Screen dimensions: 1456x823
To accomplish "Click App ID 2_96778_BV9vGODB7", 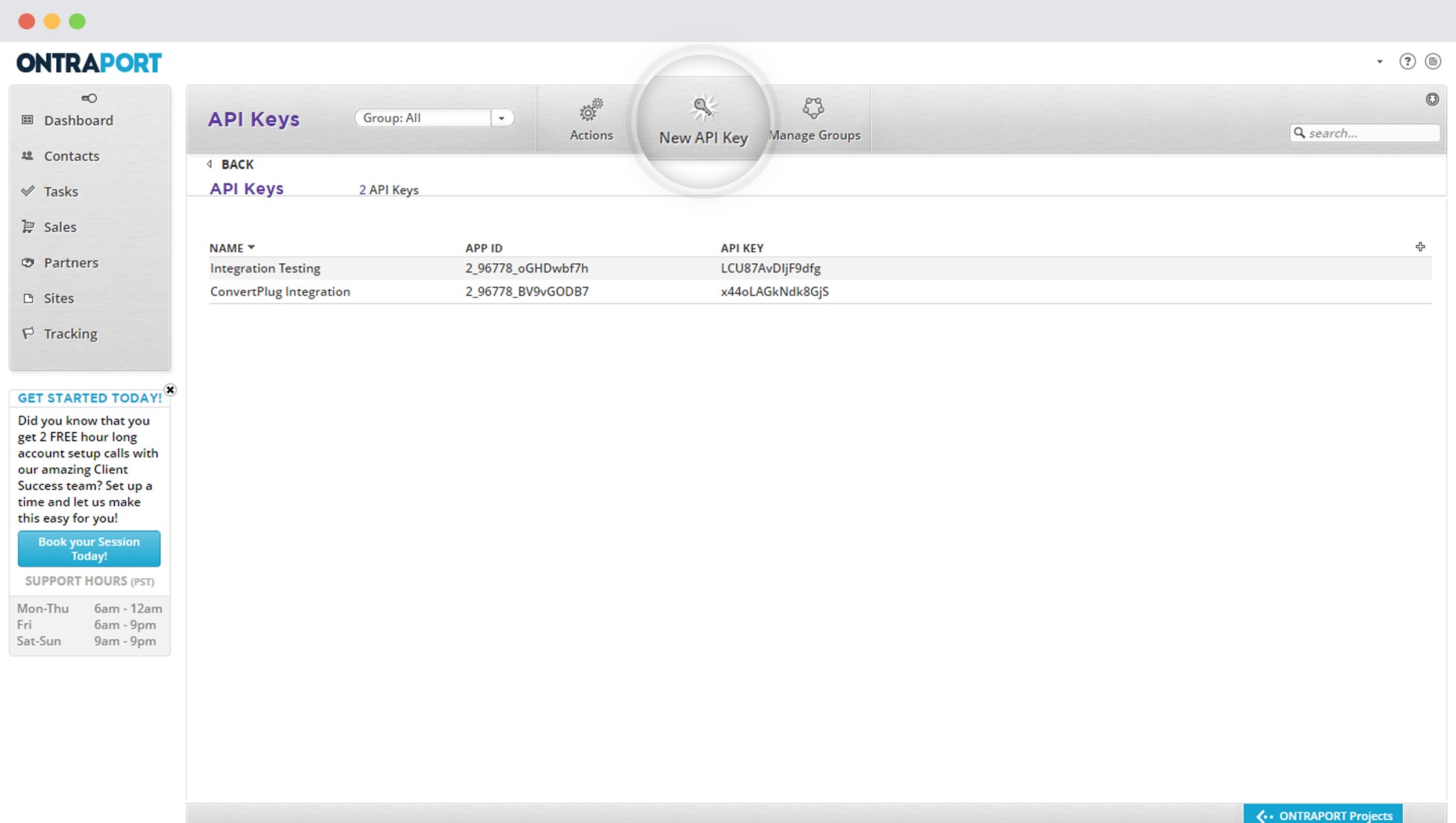I will coord(527,292).
